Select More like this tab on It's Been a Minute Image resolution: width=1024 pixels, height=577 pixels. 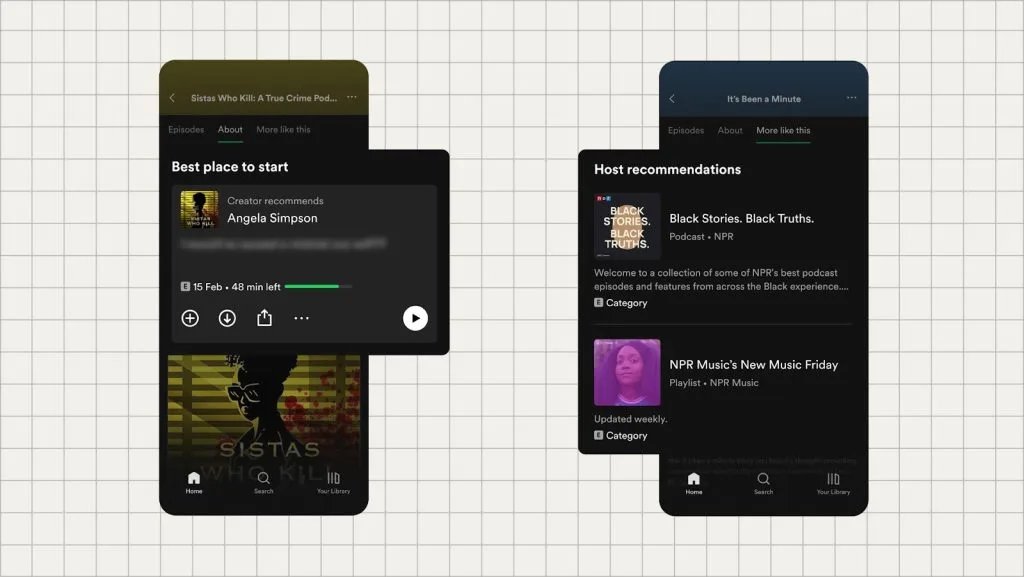click(x=783, y=131)
